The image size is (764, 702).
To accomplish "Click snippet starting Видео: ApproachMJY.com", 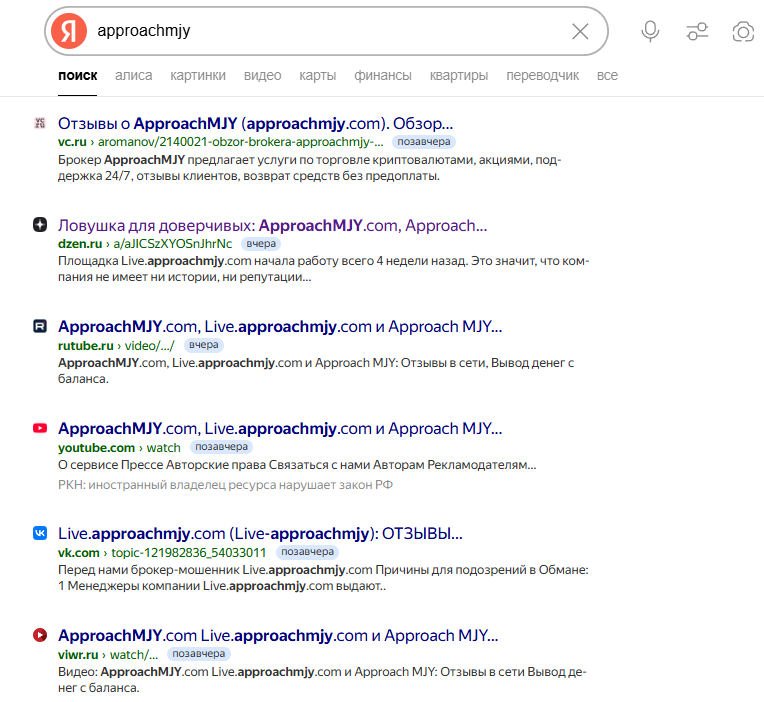I will [x=322, y=680].
